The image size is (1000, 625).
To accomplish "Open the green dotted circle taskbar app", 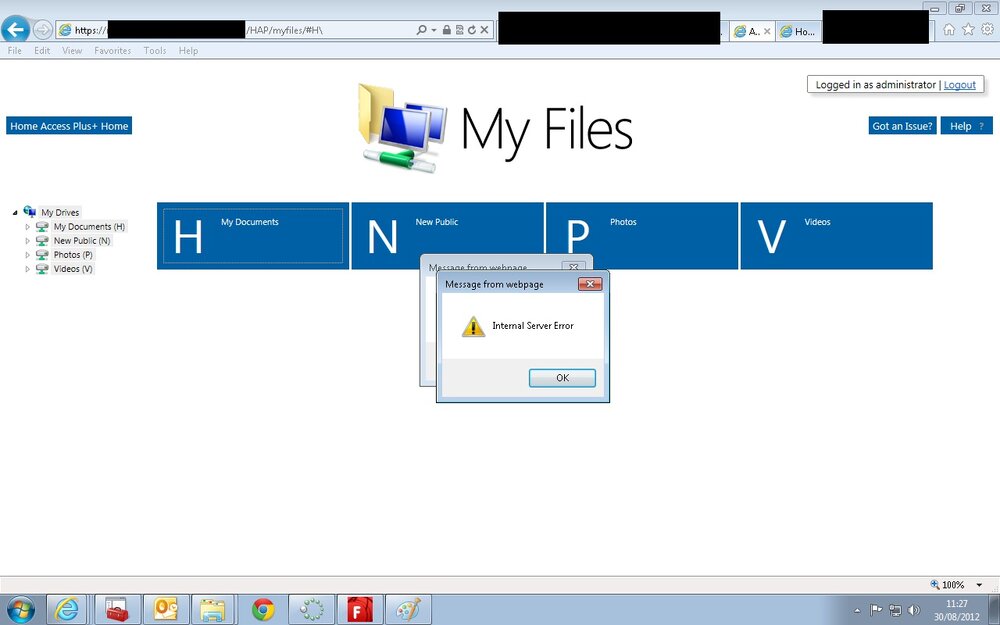I will pyautogui.click(x=311, y=610).
